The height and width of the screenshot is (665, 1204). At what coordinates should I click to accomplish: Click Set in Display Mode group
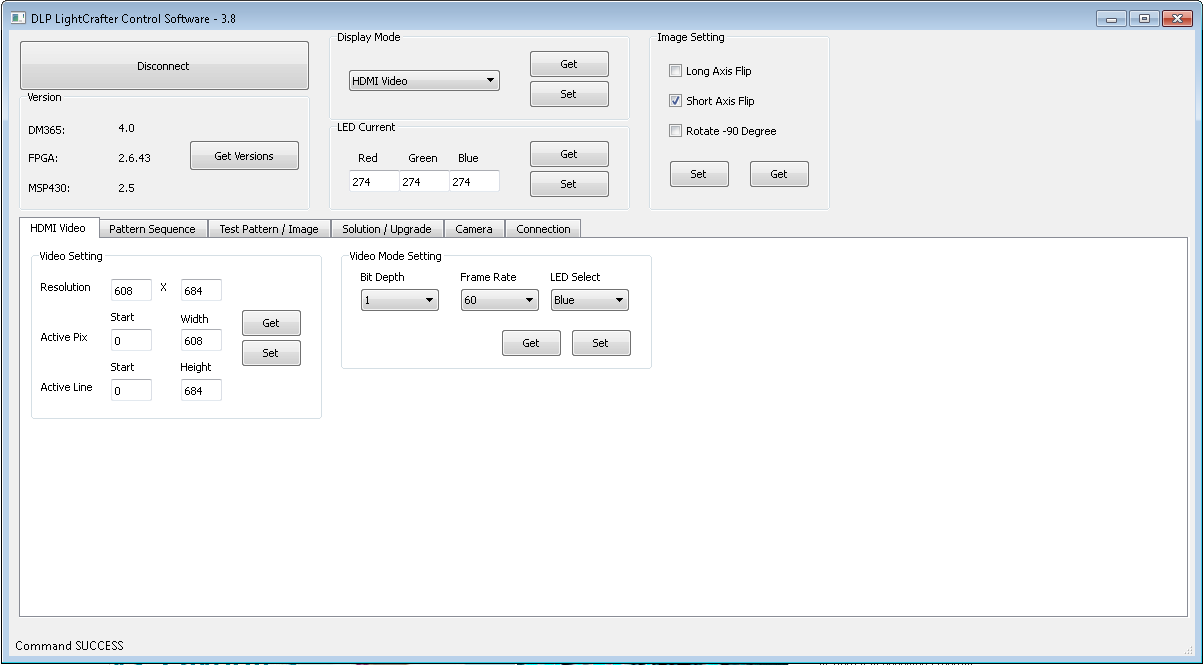click(x=569, y=94)
